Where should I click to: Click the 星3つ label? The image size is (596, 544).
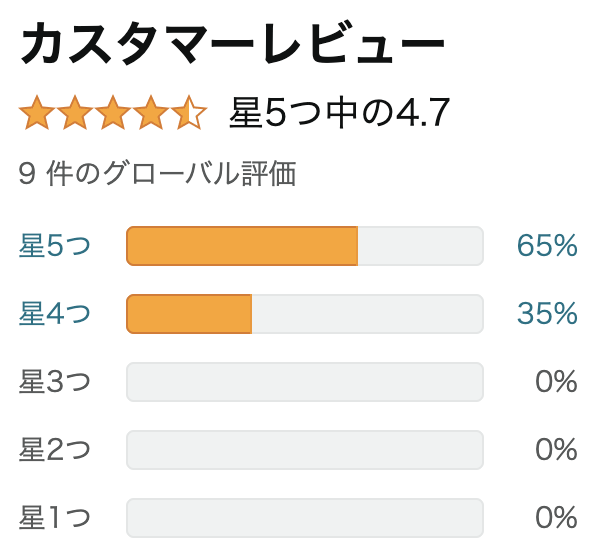[x=55, y=382]
